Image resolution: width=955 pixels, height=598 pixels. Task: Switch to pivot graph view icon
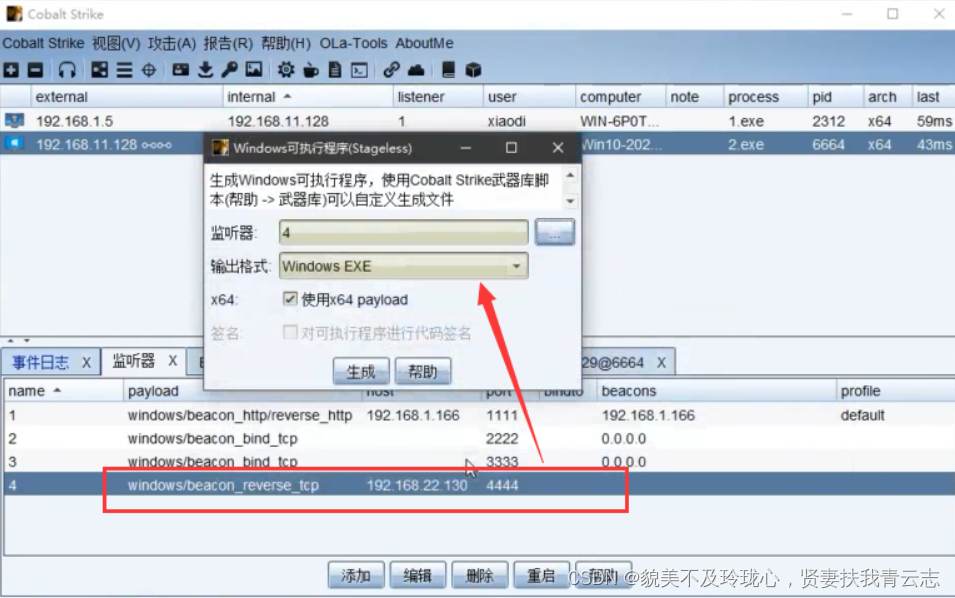[x=99, y=70]
